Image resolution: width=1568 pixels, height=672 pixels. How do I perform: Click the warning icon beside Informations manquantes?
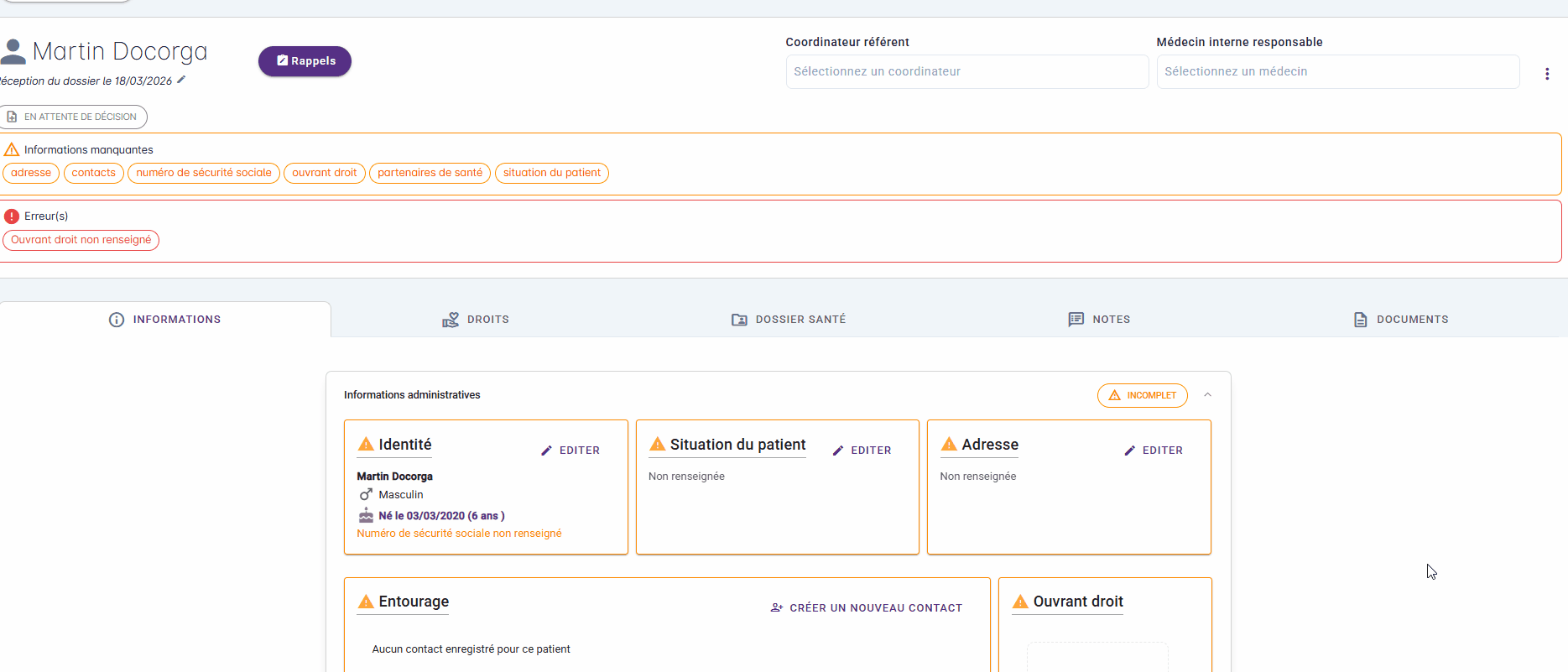coord(12,150)
